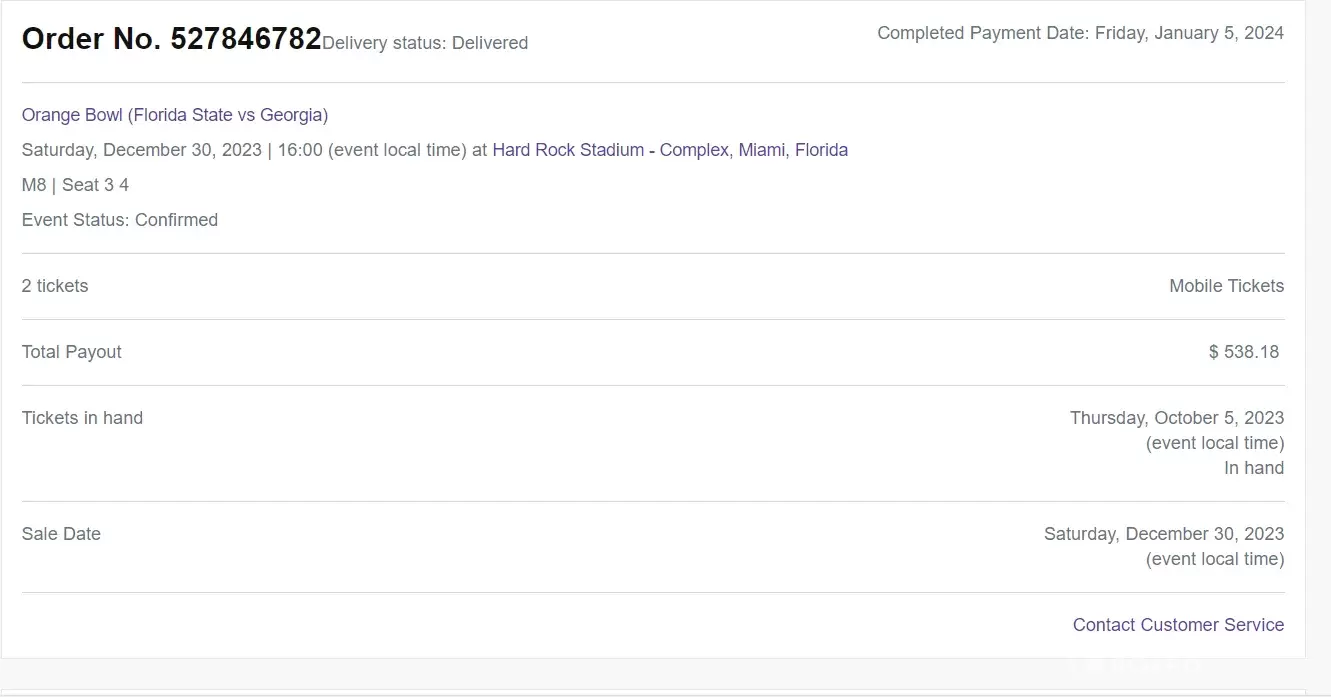1331x697 pixels.
Task: Click the Order No. 527846782 heading
Action: click(171, 39)
